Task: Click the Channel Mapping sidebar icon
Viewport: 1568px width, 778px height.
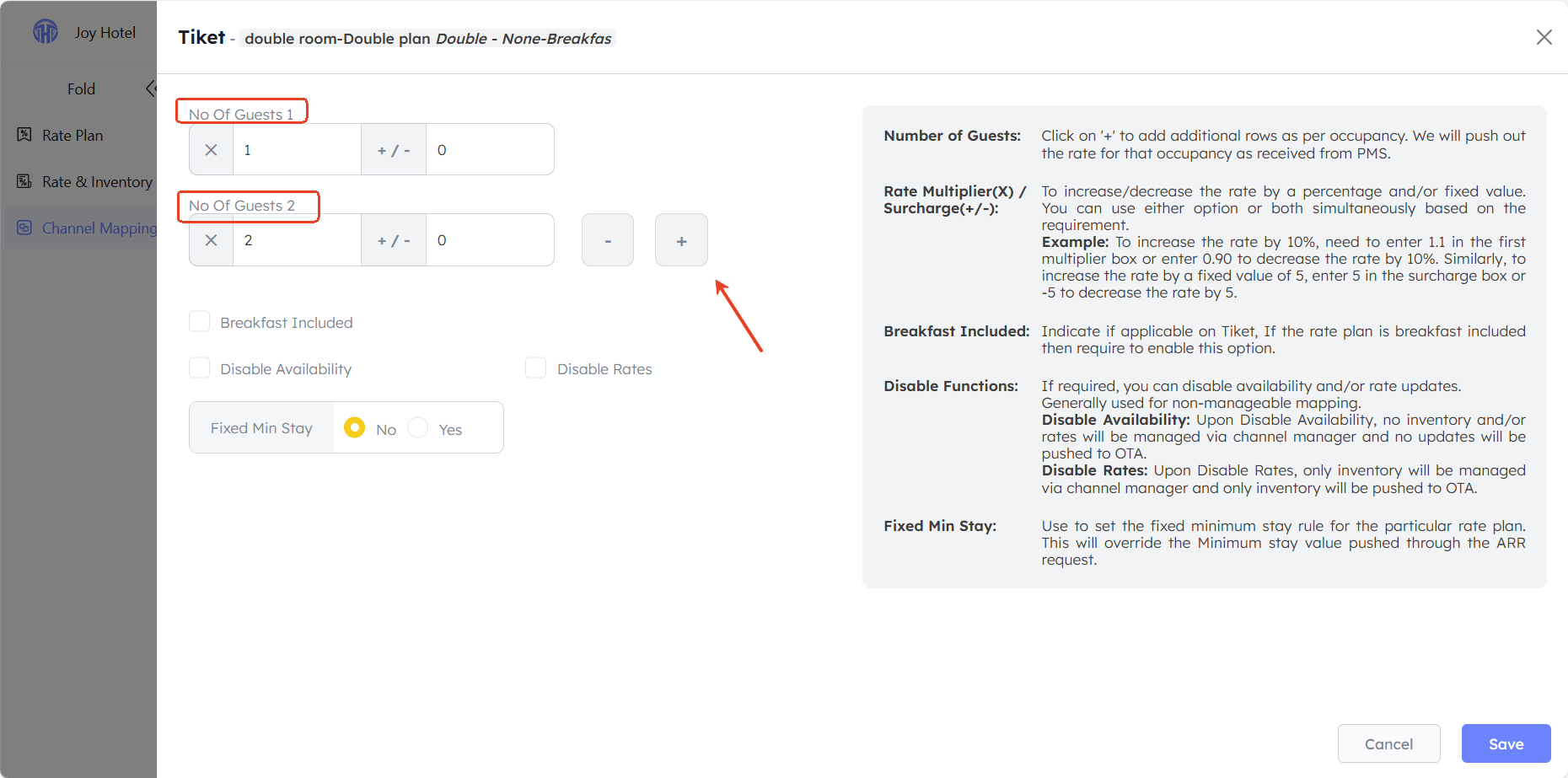Action: 24,228
